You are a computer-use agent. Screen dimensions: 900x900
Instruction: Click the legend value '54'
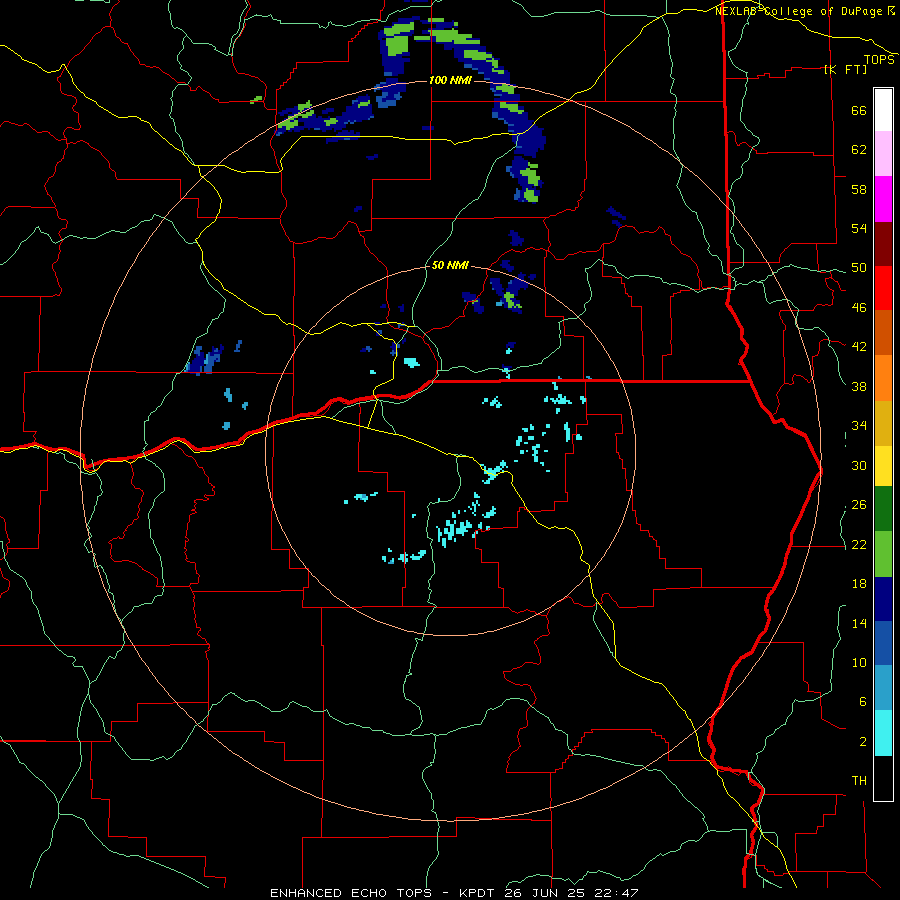pyautogui.click(x=859, y=229)
